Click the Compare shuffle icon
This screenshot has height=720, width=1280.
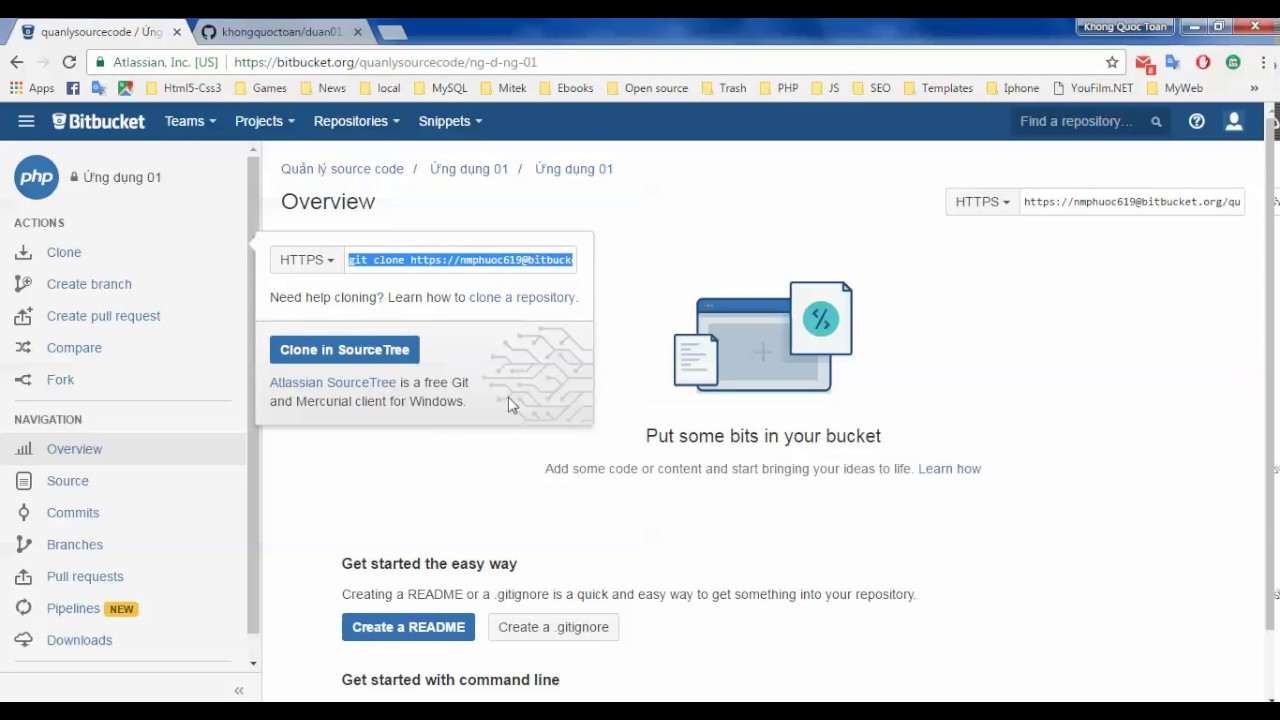tap(24, 348)
